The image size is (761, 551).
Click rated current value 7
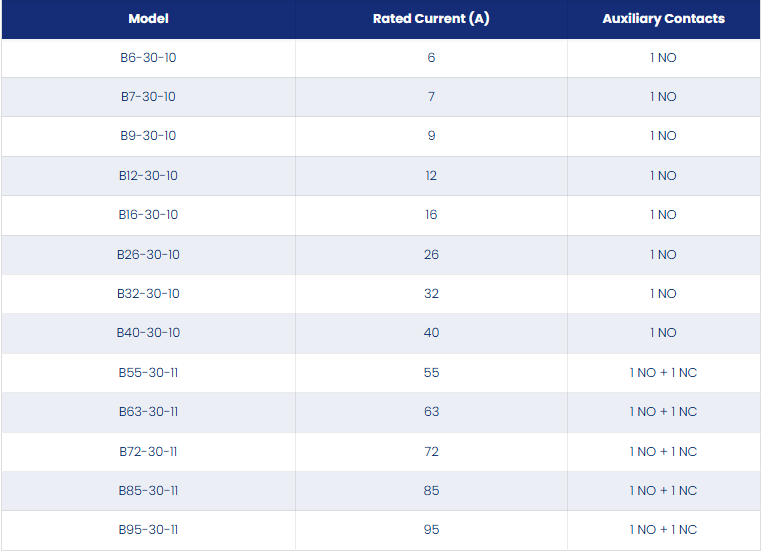[431, 97]
